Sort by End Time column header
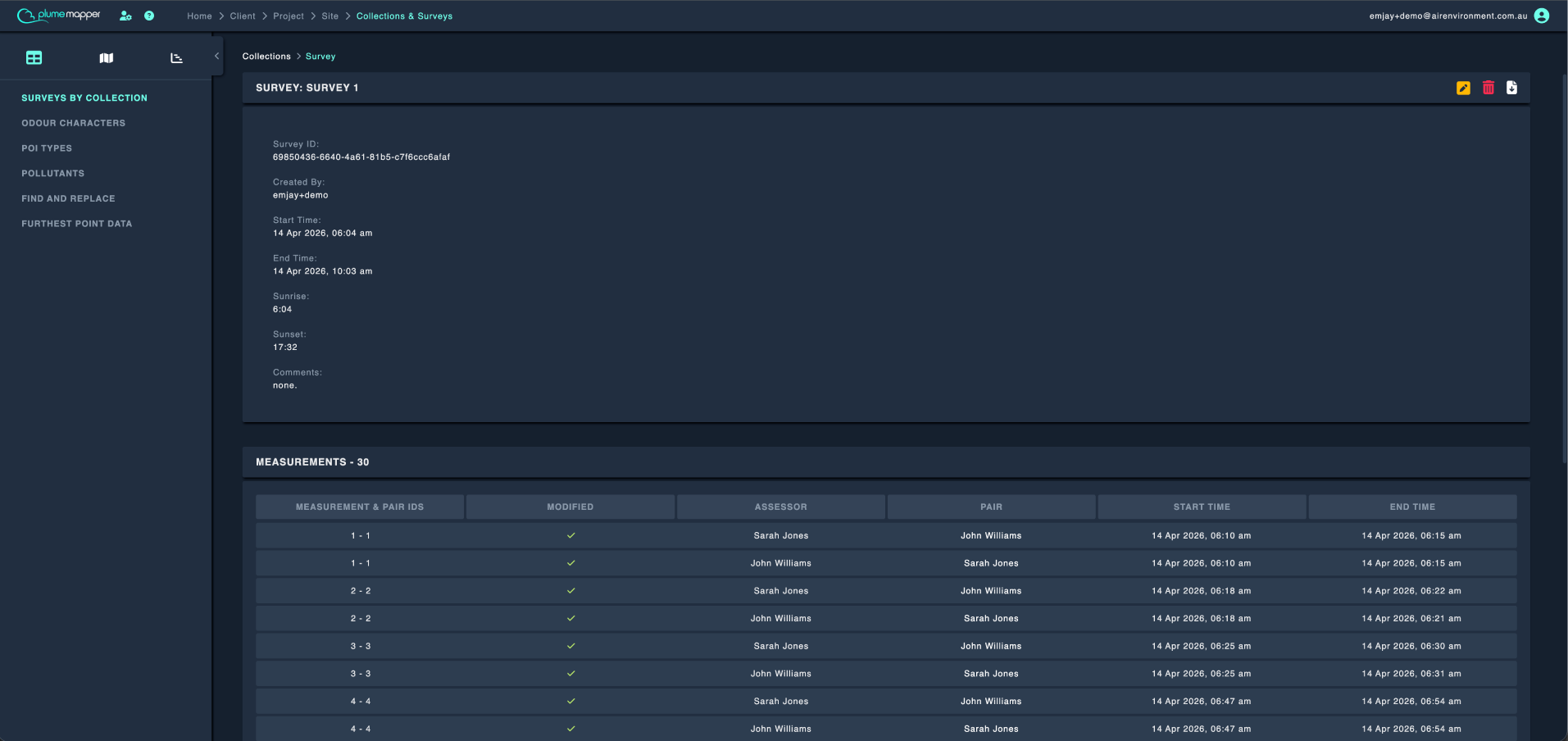The image size is (1568, 741). tap(1412, 507)
